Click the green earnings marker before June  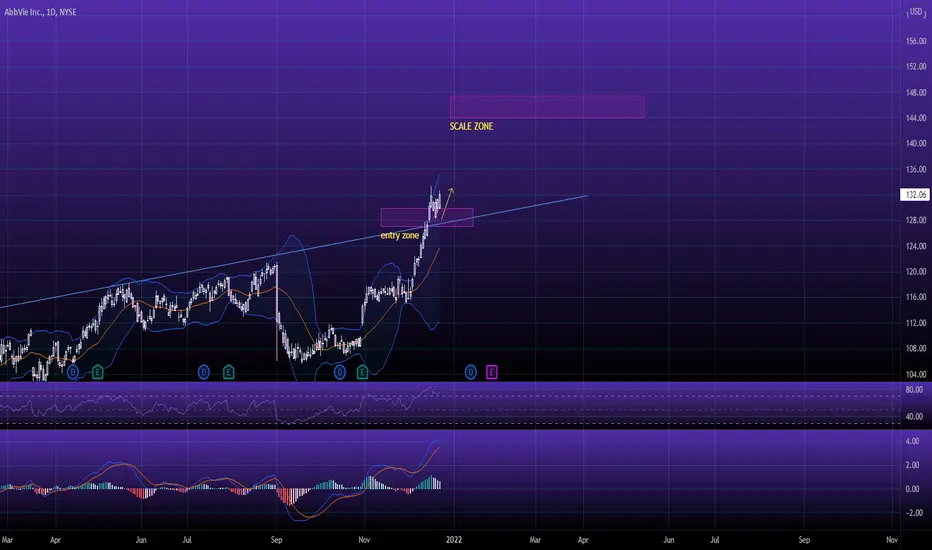coord(97,372)
